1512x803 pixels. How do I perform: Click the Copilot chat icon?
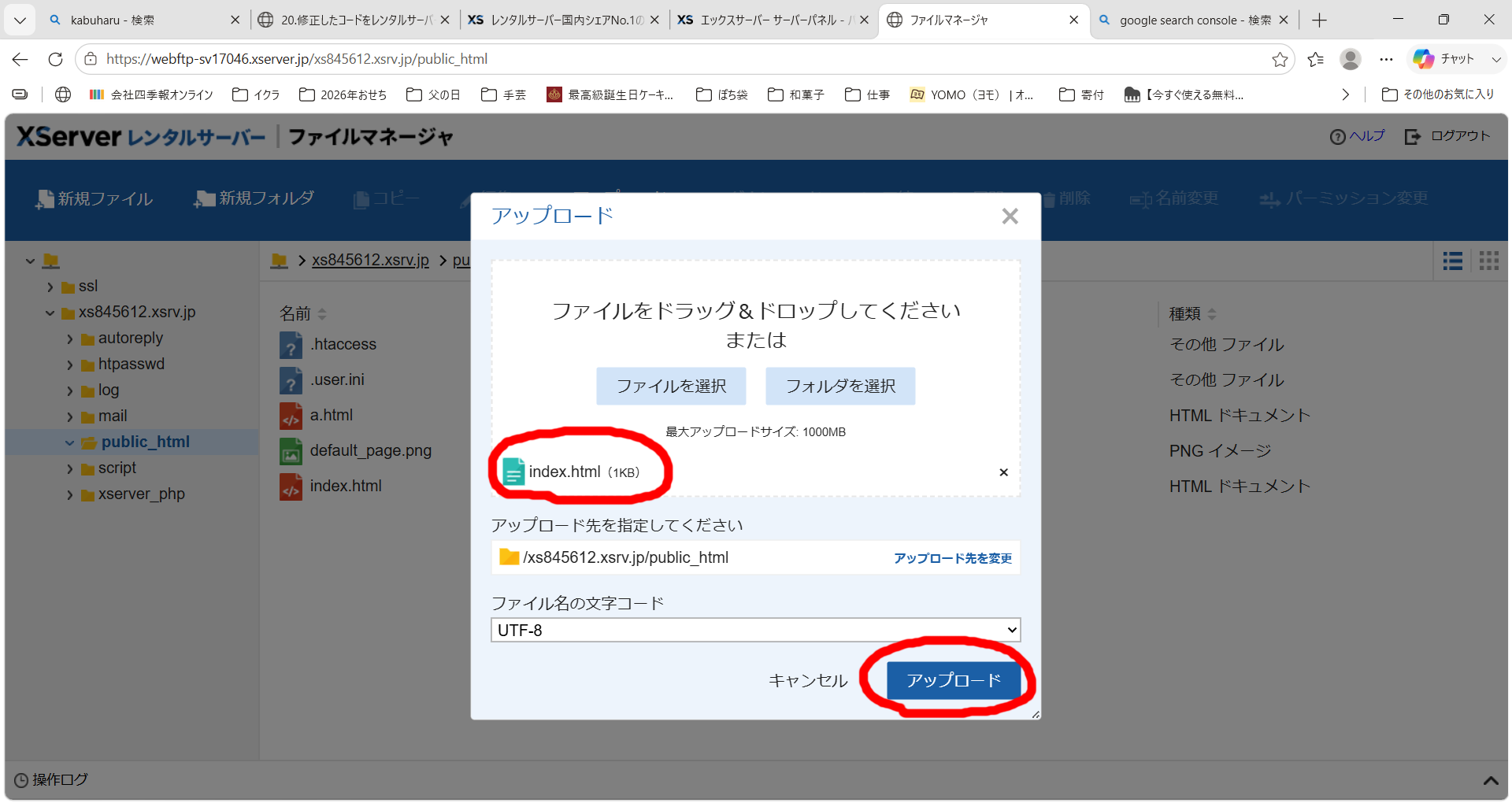1423,59
